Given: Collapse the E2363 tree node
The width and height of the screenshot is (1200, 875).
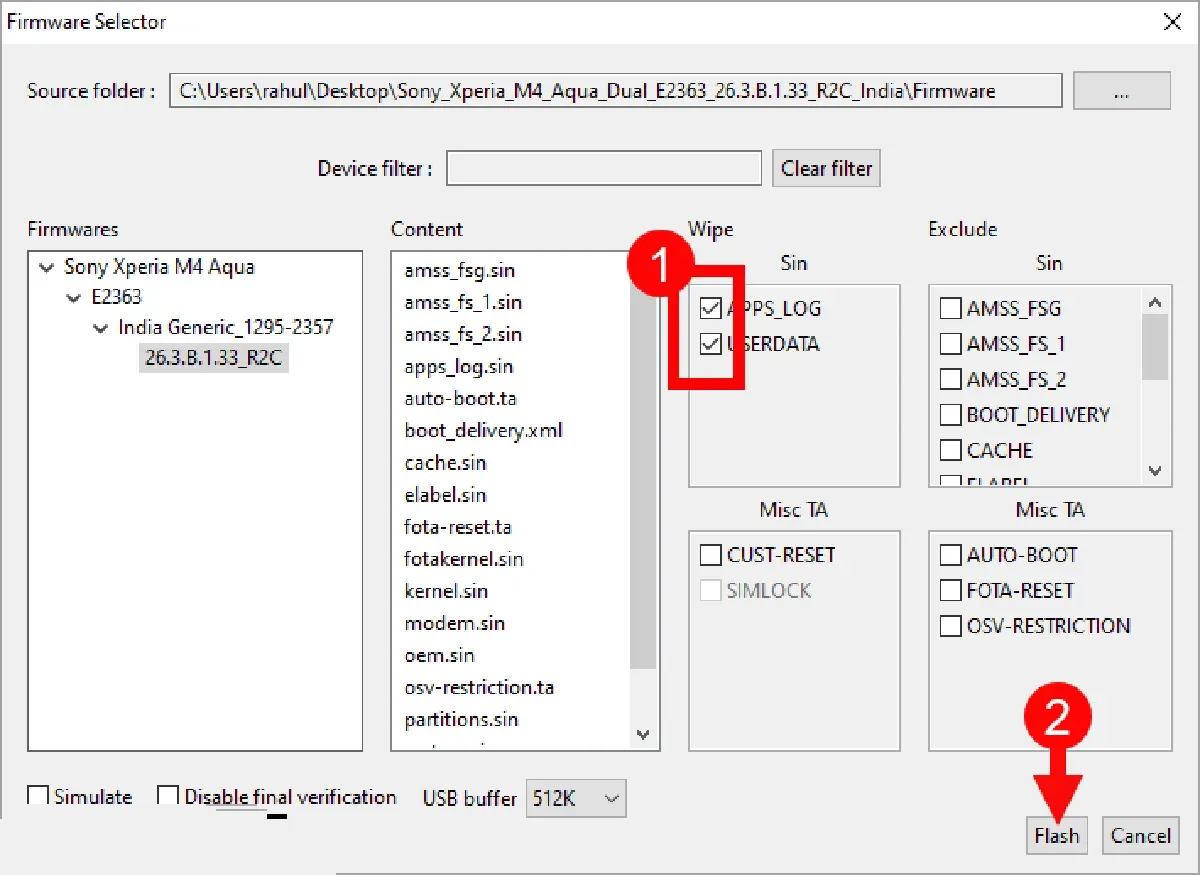Looking at the screenshot, I should (73, 297).
